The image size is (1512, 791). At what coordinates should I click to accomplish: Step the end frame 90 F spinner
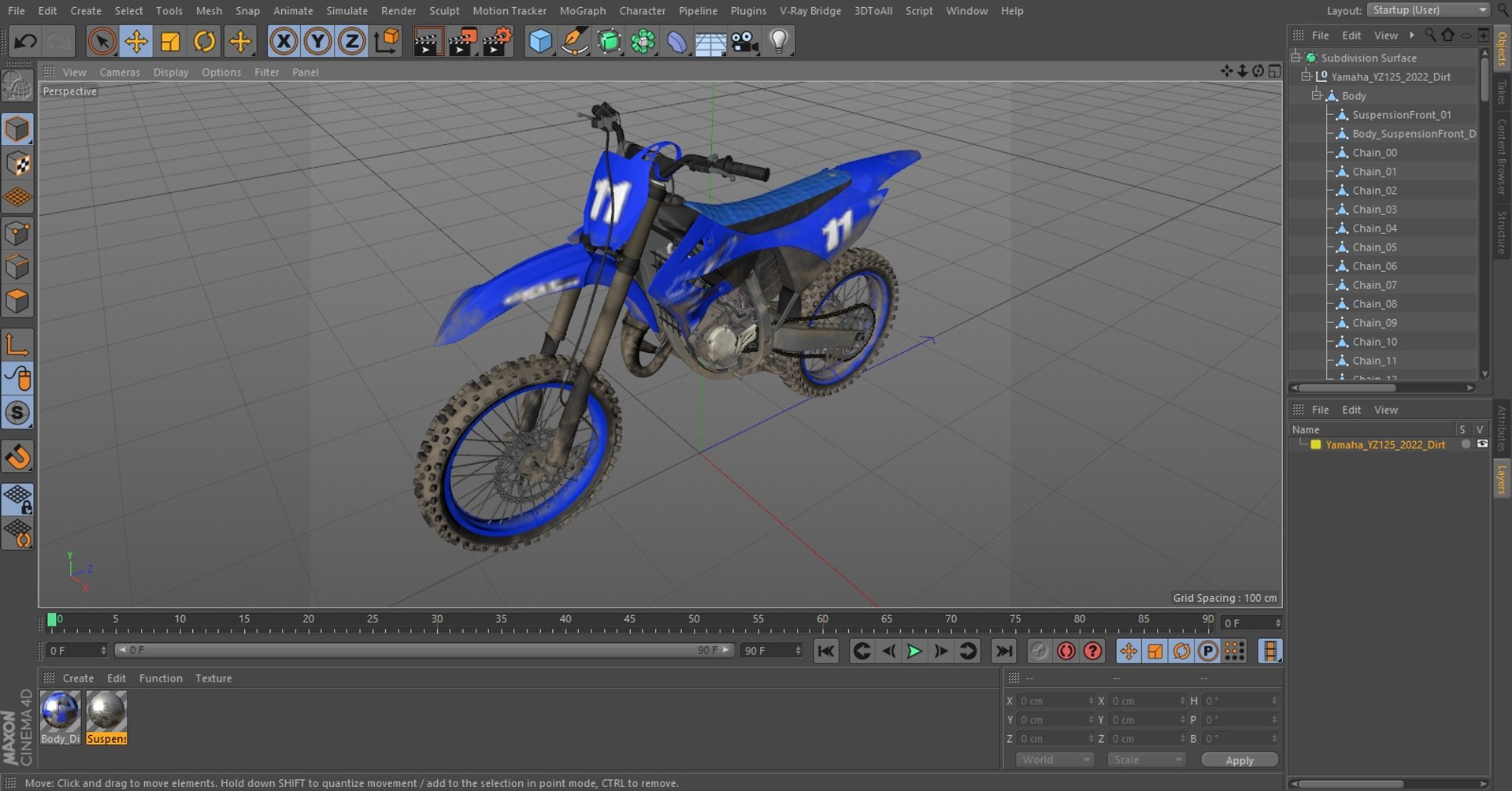pos(798,650)
